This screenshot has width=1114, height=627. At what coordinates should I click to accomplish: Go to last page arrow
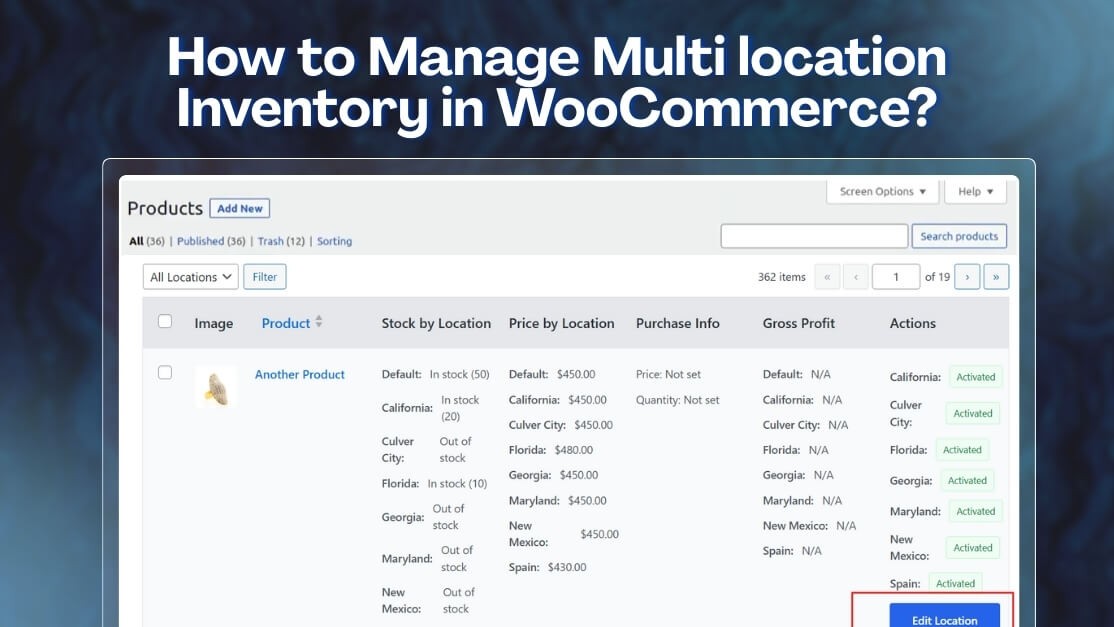[x=996, y=277]
